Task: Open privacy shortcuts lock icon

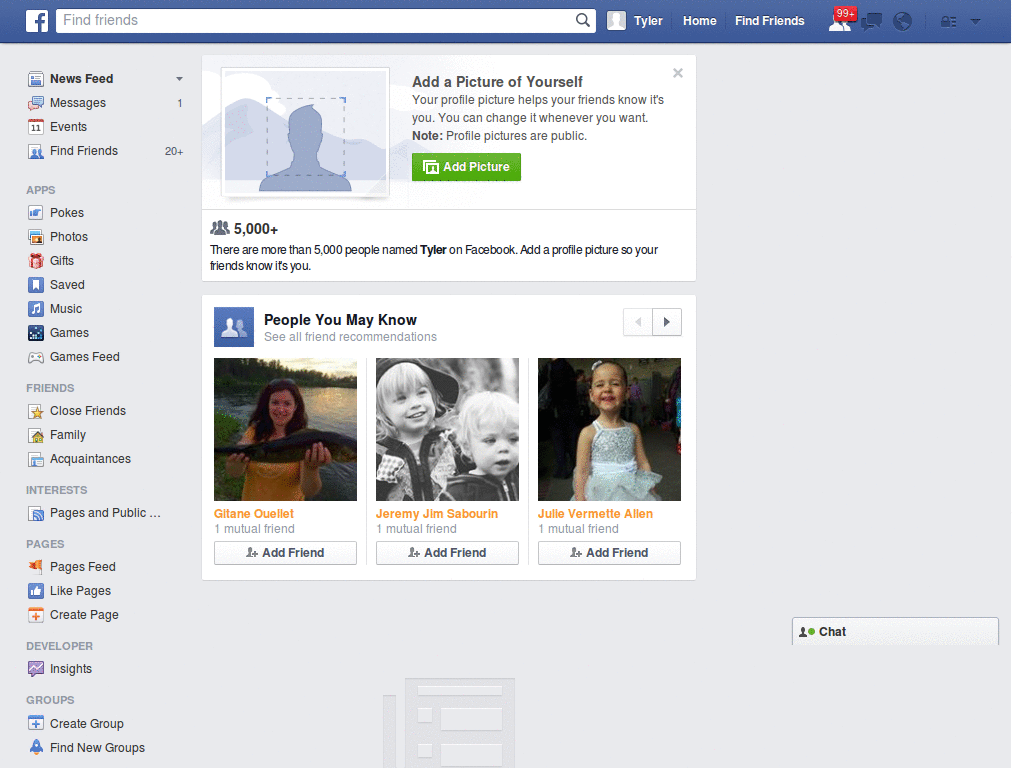Action: [948, 22]
